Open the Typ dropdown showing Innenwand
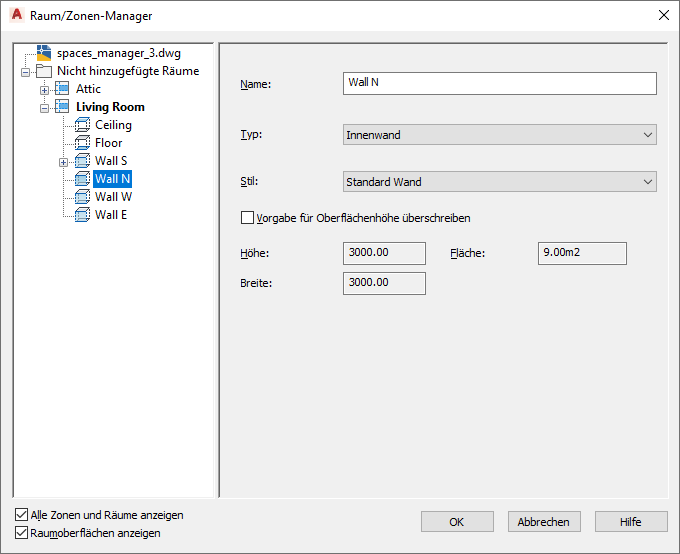Viewport: 680px width, 554px height. 500,135
